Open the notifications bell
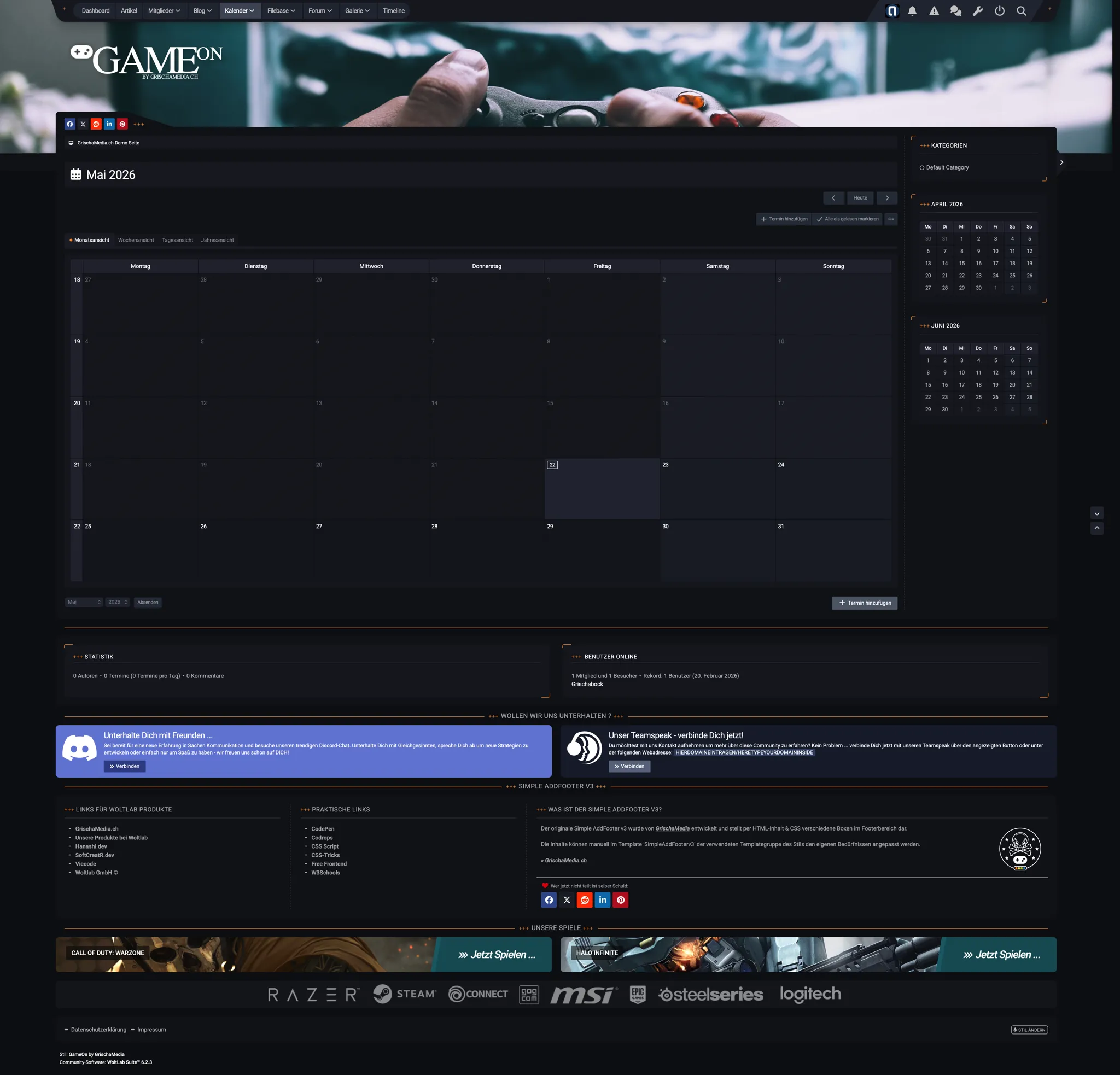Image resolution: width=1120 pixels, height=1075 pixels. [x=913, y=11]
